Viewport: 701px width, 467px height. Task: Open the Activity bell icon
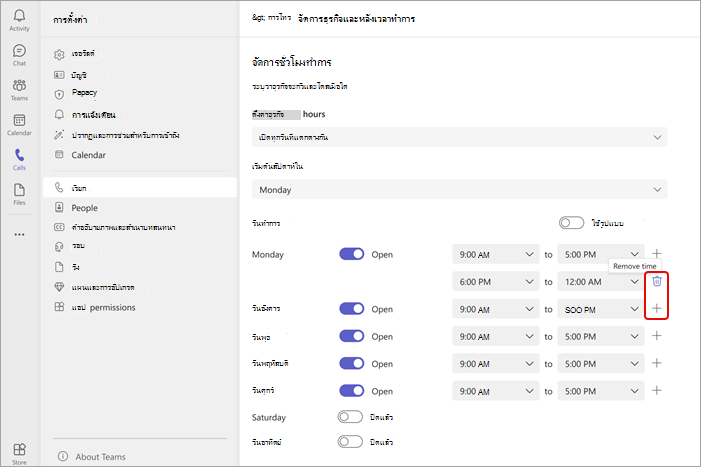coord(19,20)
